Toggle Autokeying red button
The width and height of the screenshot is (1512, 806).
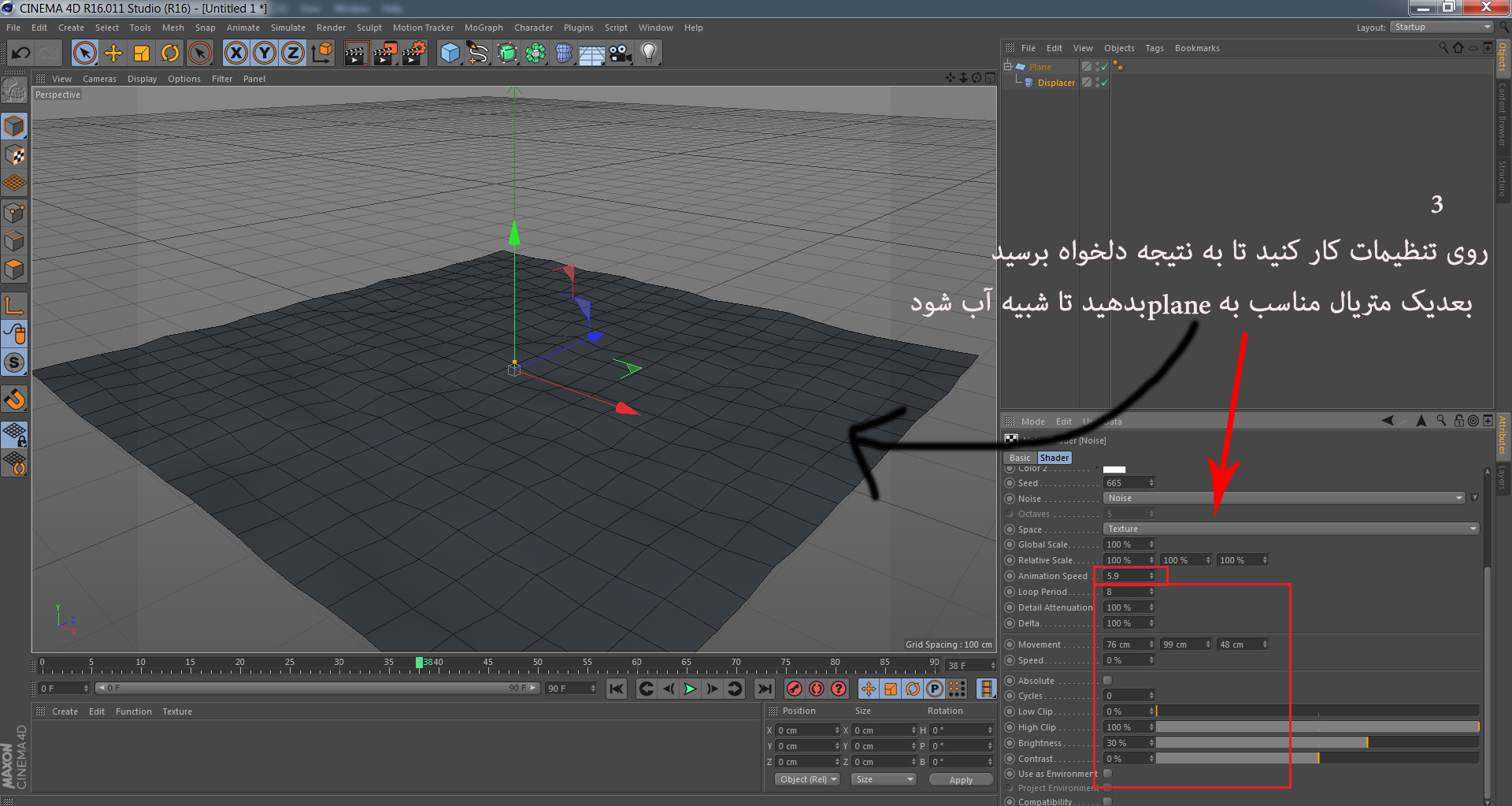pyautogui.click(x=817, y=689)
